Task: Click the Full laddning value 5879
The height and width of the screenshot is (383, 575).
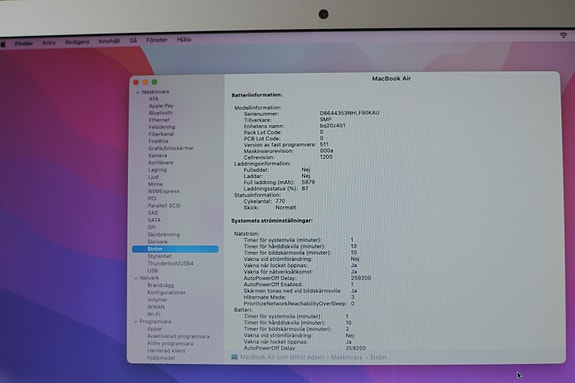Action: (x=308, y=182)
